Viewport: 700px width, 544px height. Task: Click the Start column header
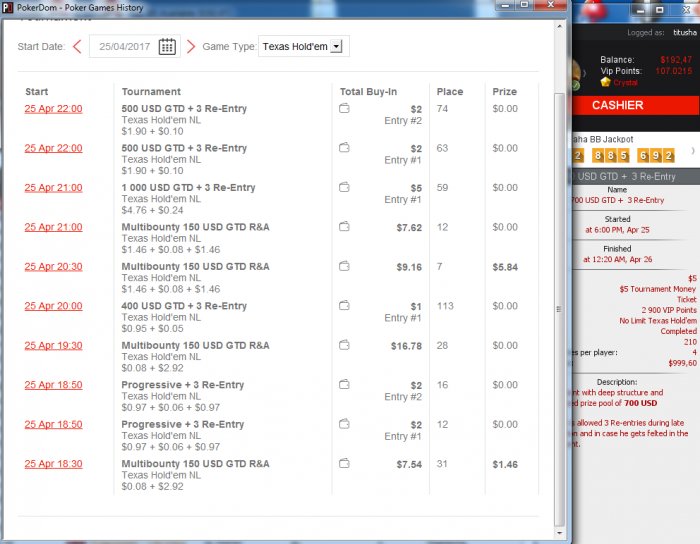[x=37, y=92]
